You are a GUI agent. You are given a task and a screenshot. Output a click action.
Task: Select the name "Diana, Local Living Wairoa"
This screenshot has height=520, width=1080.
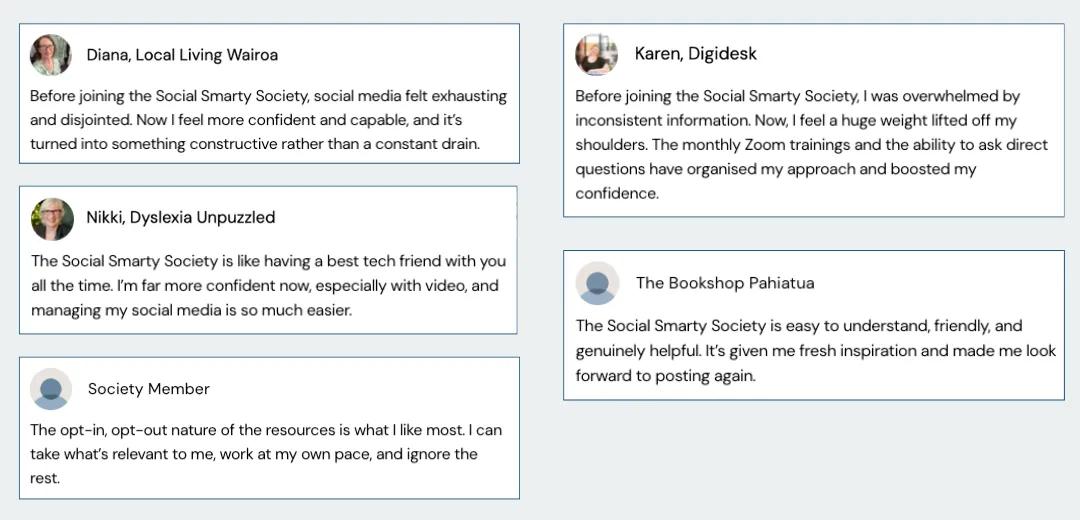tap(182, 55)
